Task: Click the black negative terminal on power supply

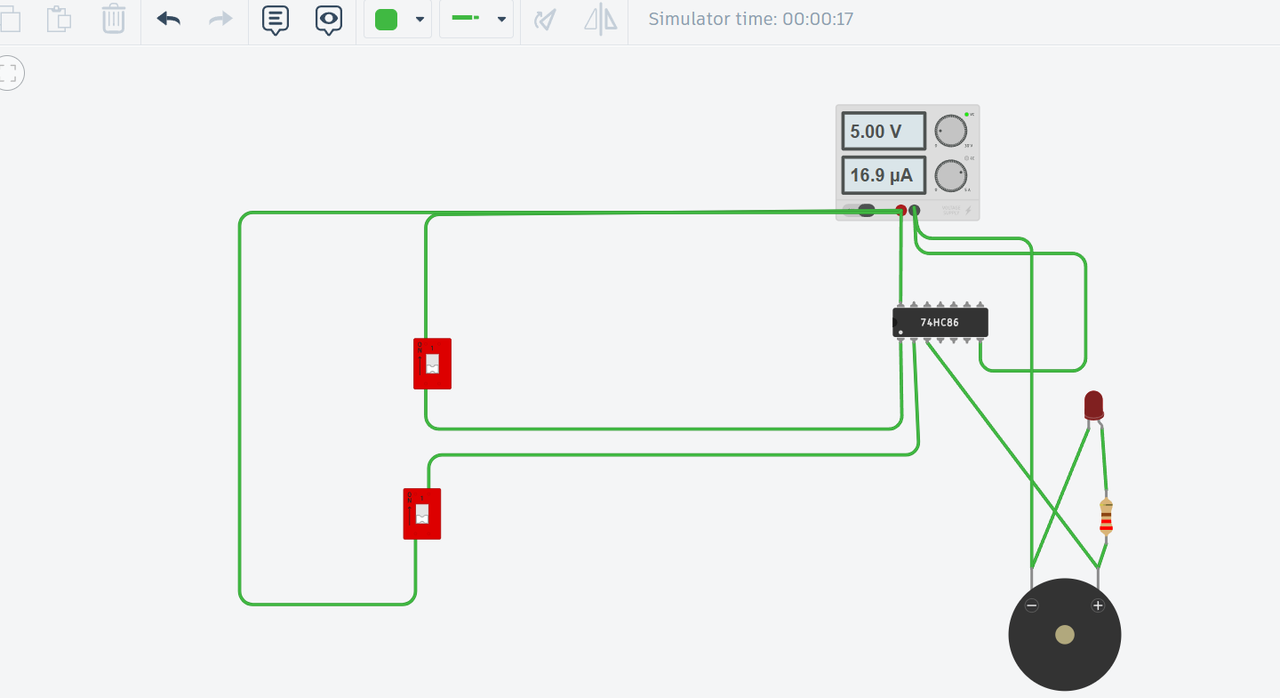Action: [914, 210]
